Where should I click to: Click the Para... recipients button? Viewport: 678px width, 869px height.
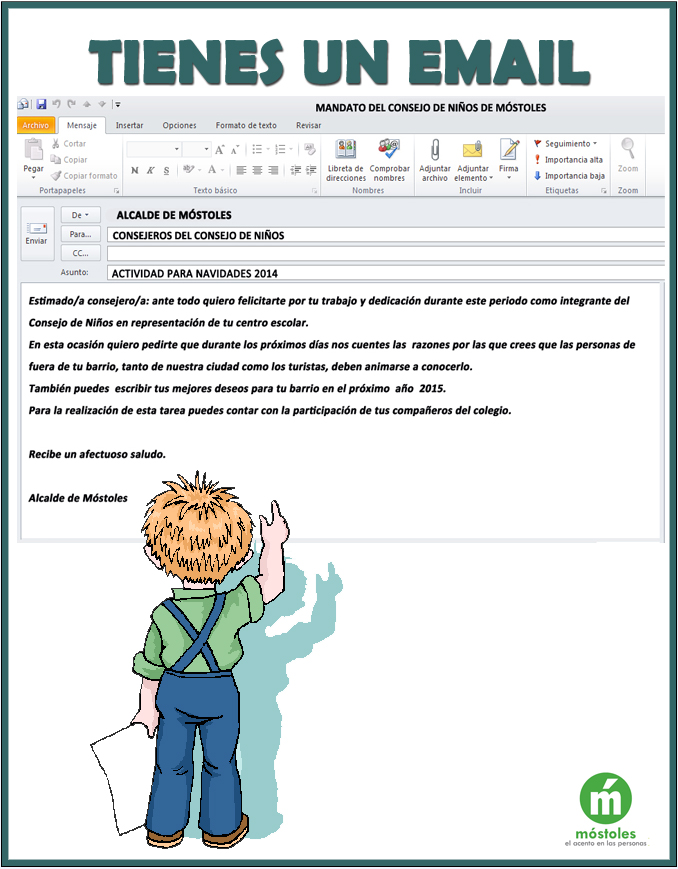pyautogui.click(x=80, y=233)
